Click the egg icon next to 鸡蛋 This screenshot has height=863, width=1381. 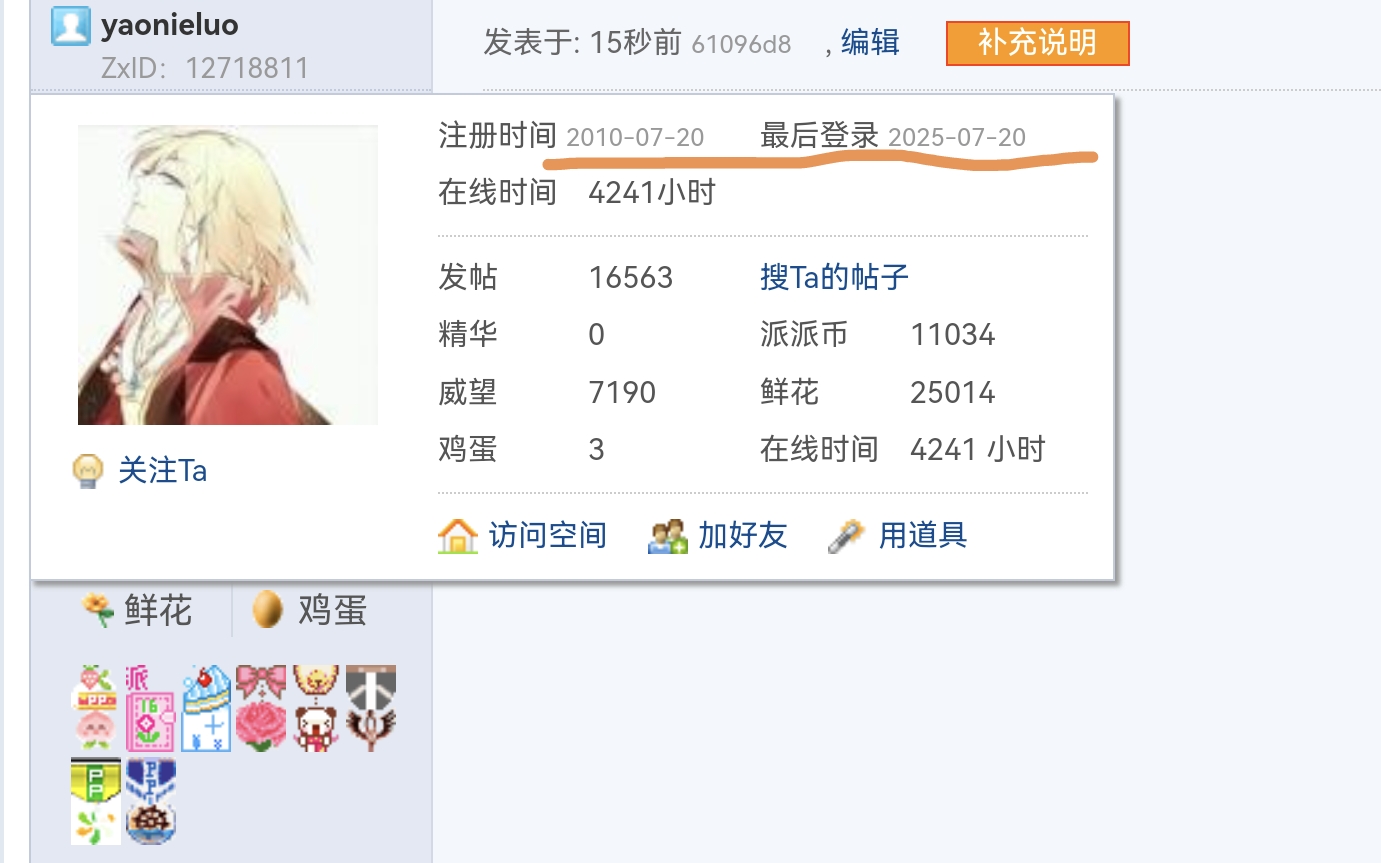267,609
